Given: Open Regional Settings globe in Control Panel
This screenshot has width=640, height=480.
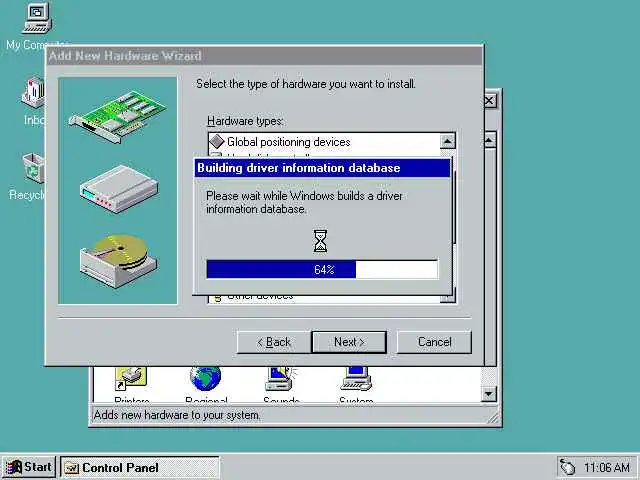Looking at the screenshot, I should (x=205, y=378).
